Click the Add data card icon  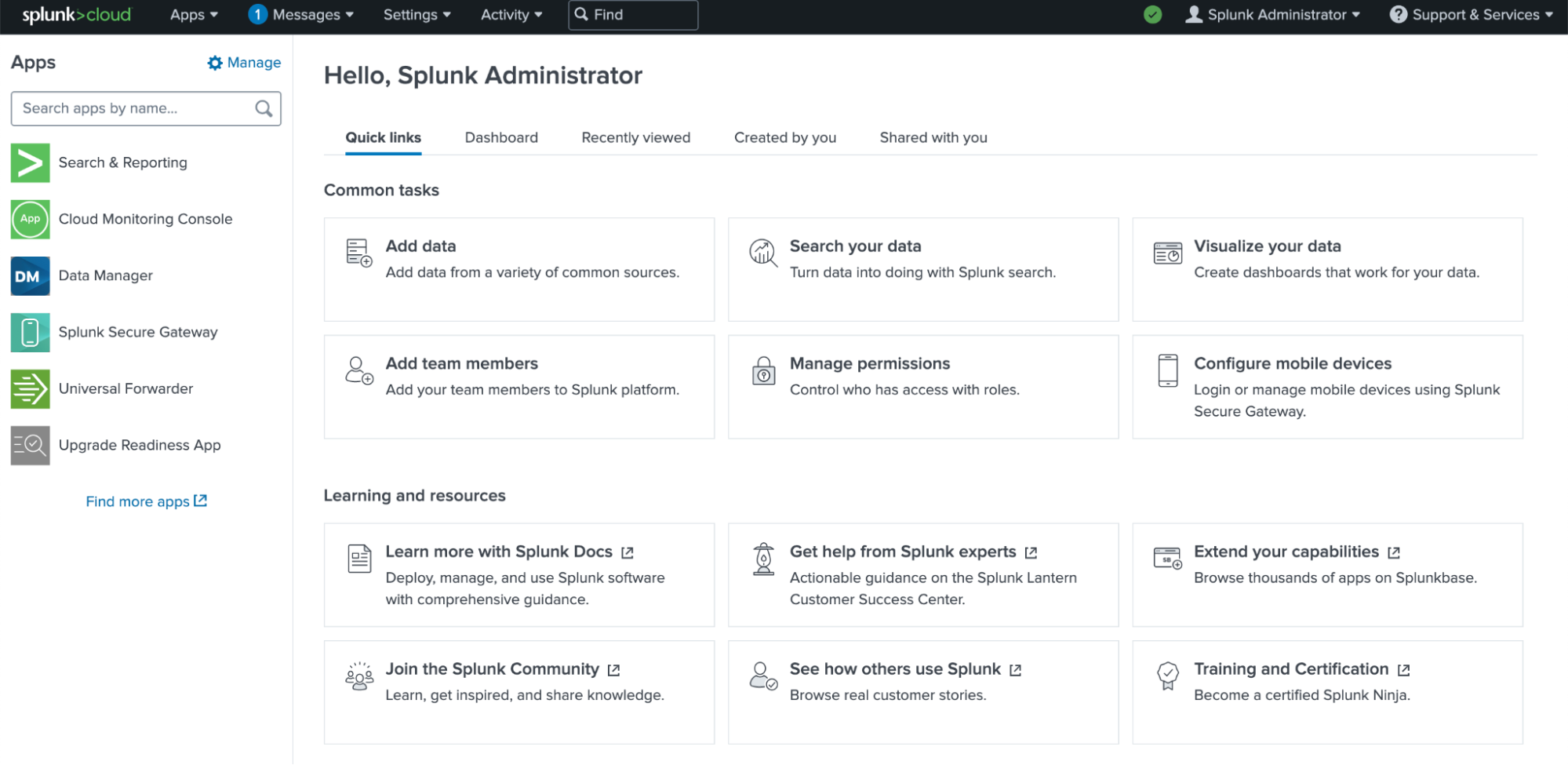pyautogui.click(x=359, y=253)
